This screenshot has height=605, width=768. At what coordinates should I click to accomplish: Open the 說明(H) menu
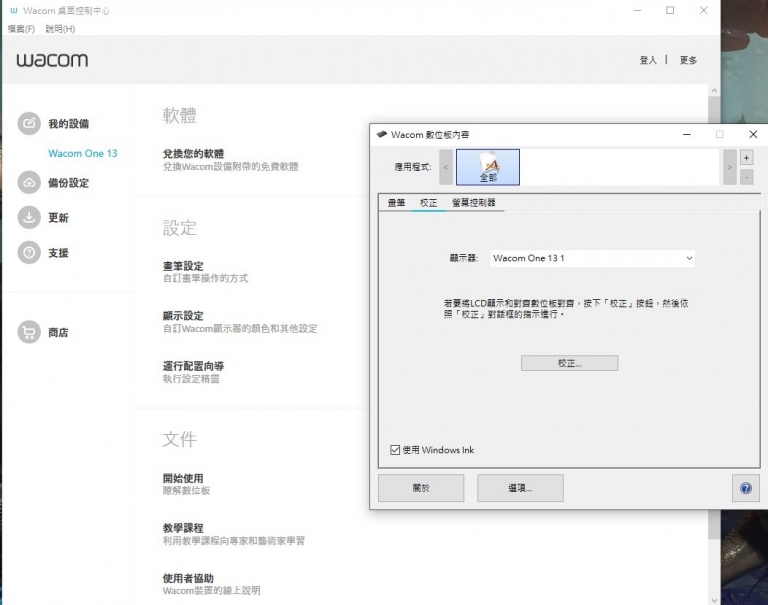pyautogui.click(x=60, y=29)
